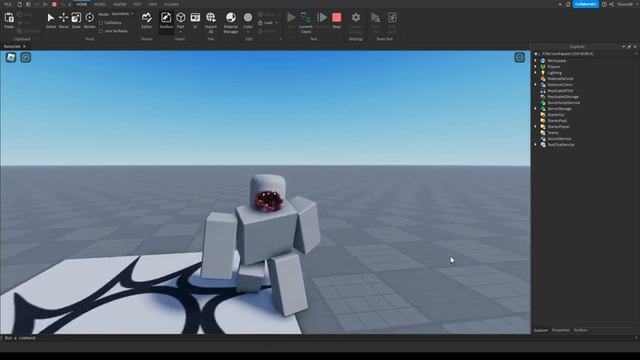Switch to Explorer bottom tab
Viewport: 640px width, 360px height.
tap(541, 330)
